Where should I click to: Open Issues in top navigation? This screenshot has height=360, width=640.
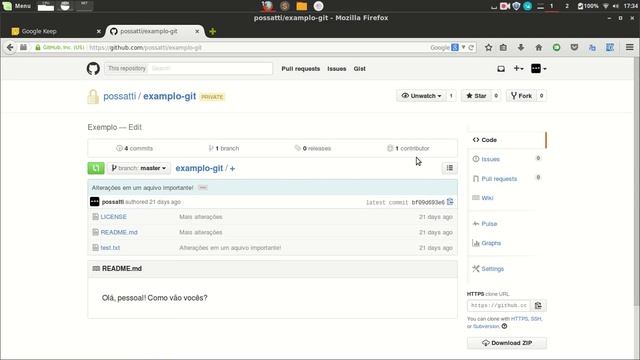[336, 69]
